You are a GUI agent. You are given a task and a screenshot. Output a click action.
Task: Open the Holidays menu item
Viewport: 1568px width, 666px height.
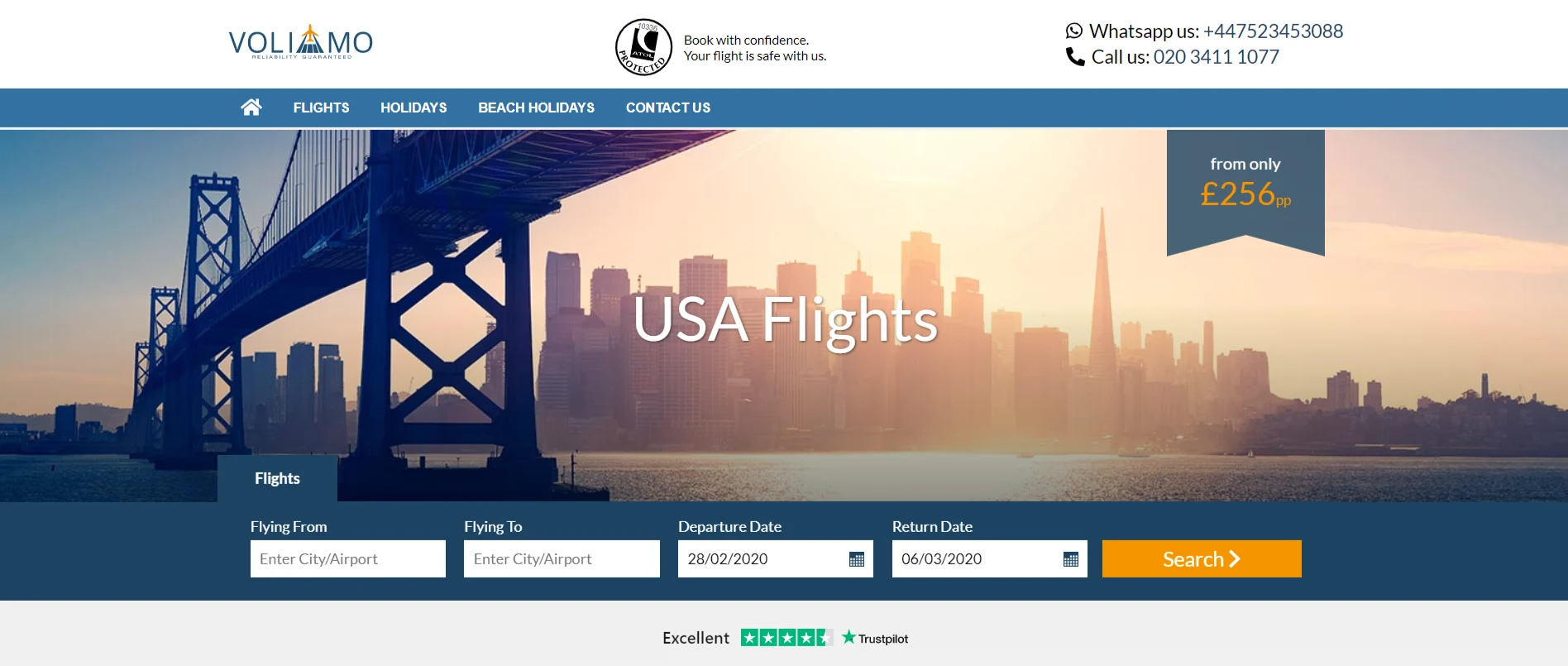tap(414, 108)
